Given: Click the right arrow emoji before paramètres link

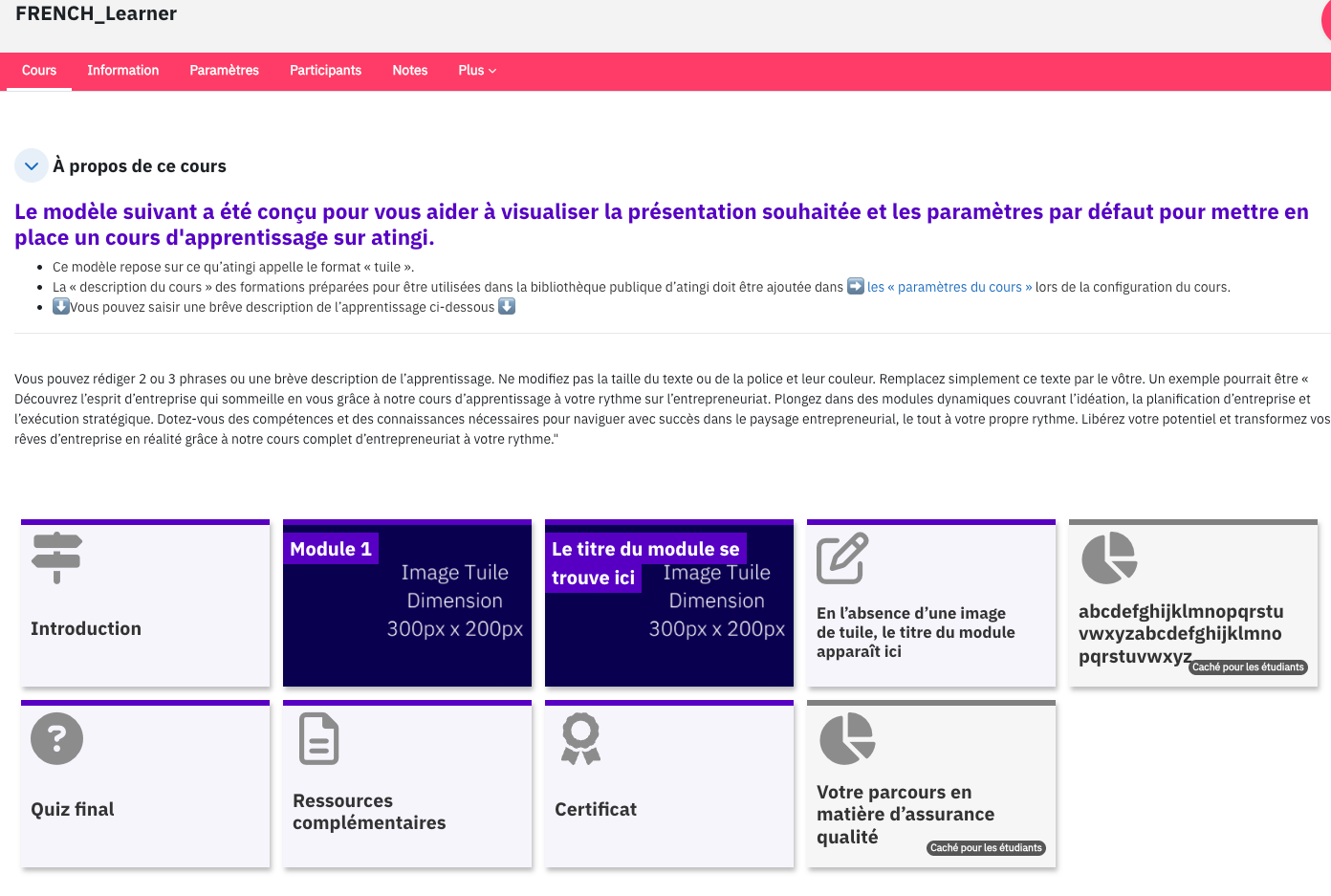Looking at the screenshot, I should click(856, 286).
